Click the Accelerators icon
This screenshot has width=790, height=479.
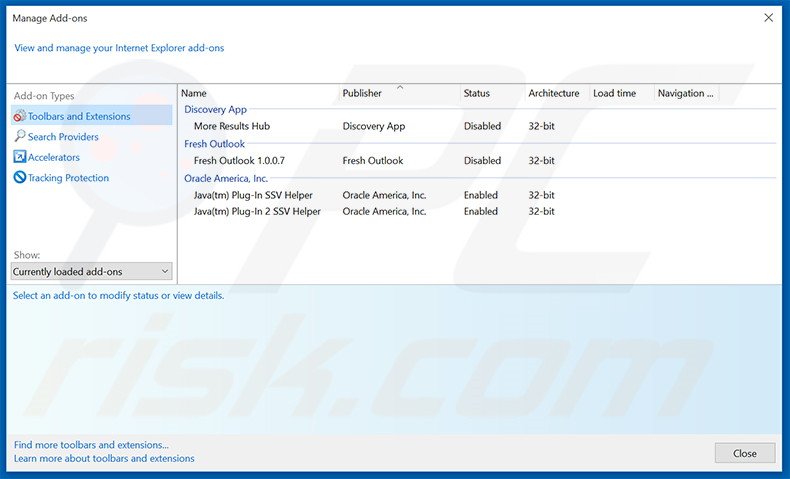pos(19,157)
